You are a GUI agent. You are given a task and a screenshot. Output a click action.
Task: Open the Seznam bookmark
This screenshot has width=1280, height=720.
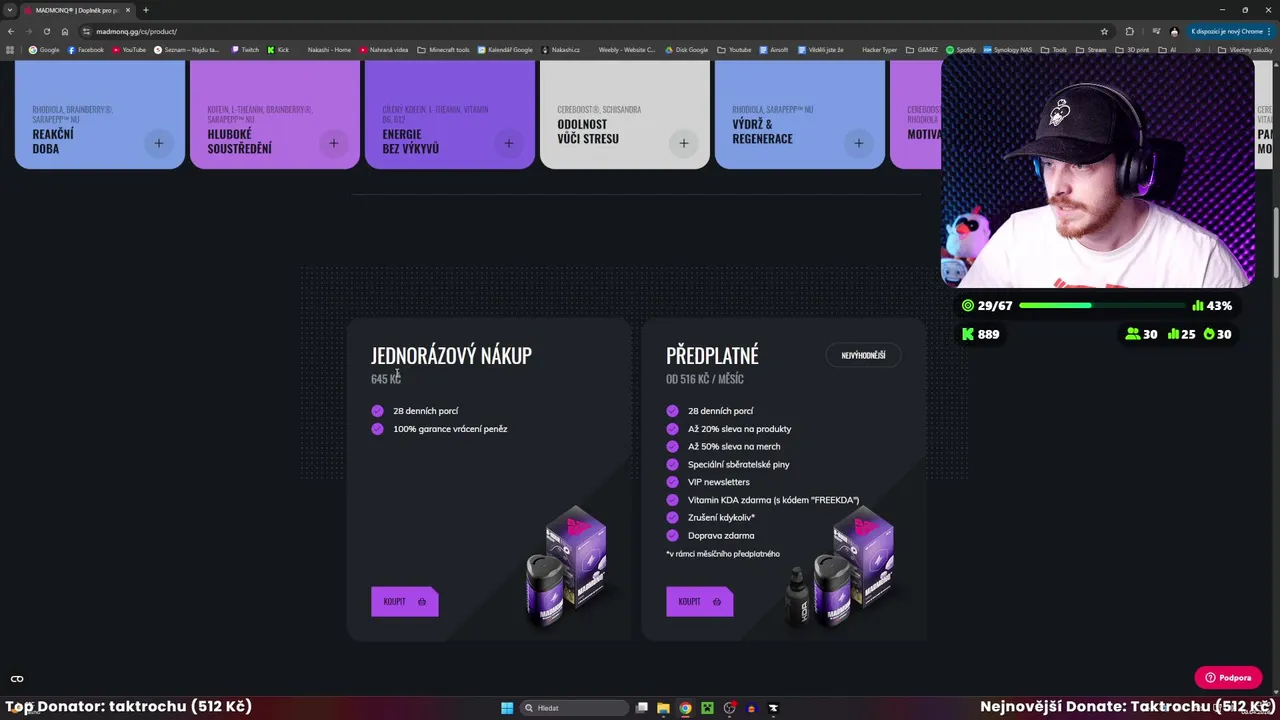click(187, 50)
